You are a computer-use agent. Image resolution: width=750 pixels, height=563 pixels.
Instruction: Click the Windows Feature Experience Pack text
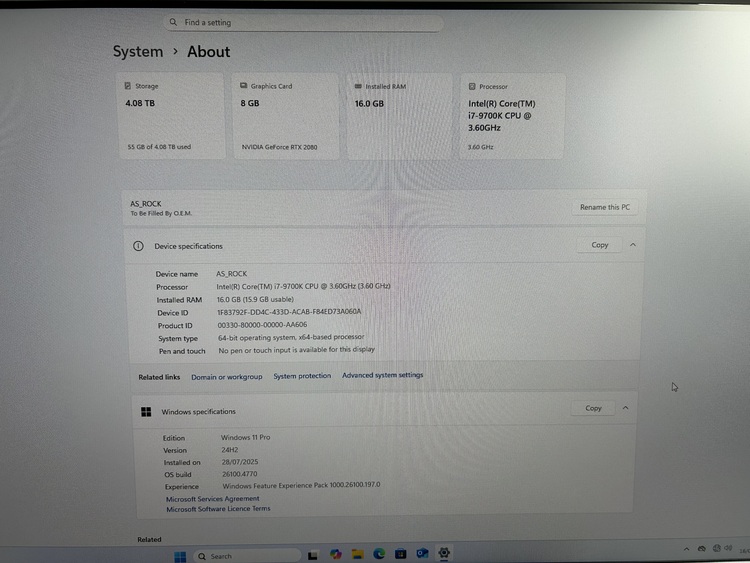(x=301, y=485)
